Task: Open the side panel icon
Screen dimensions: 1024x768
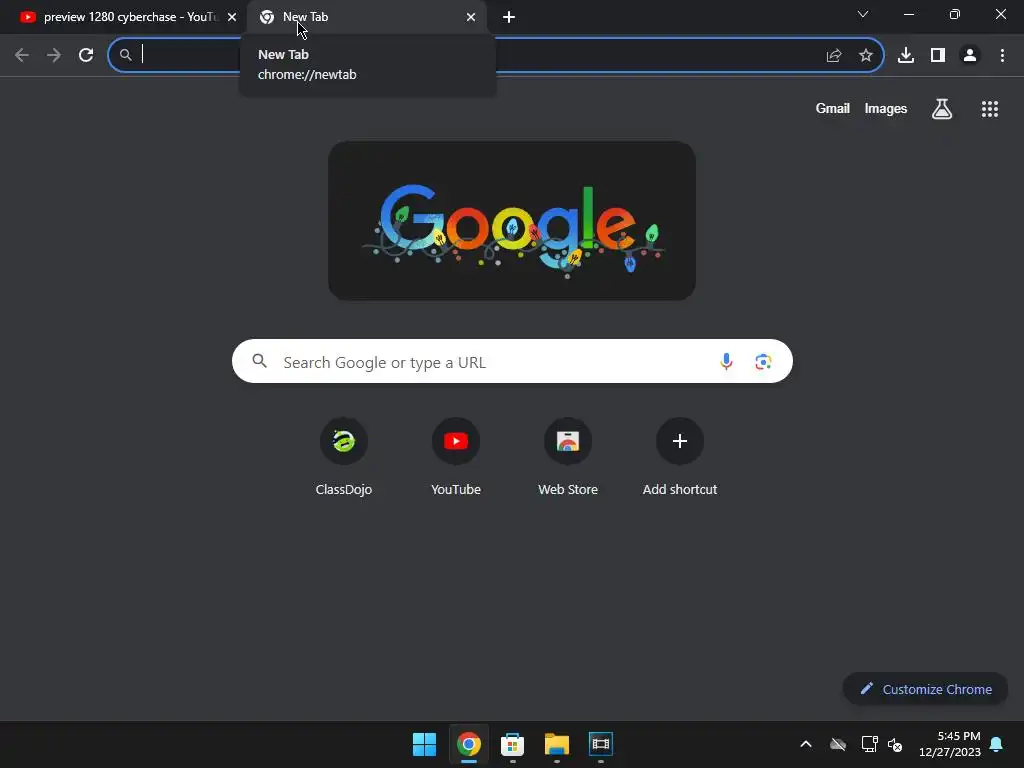Action: click(x=938, y=56)
